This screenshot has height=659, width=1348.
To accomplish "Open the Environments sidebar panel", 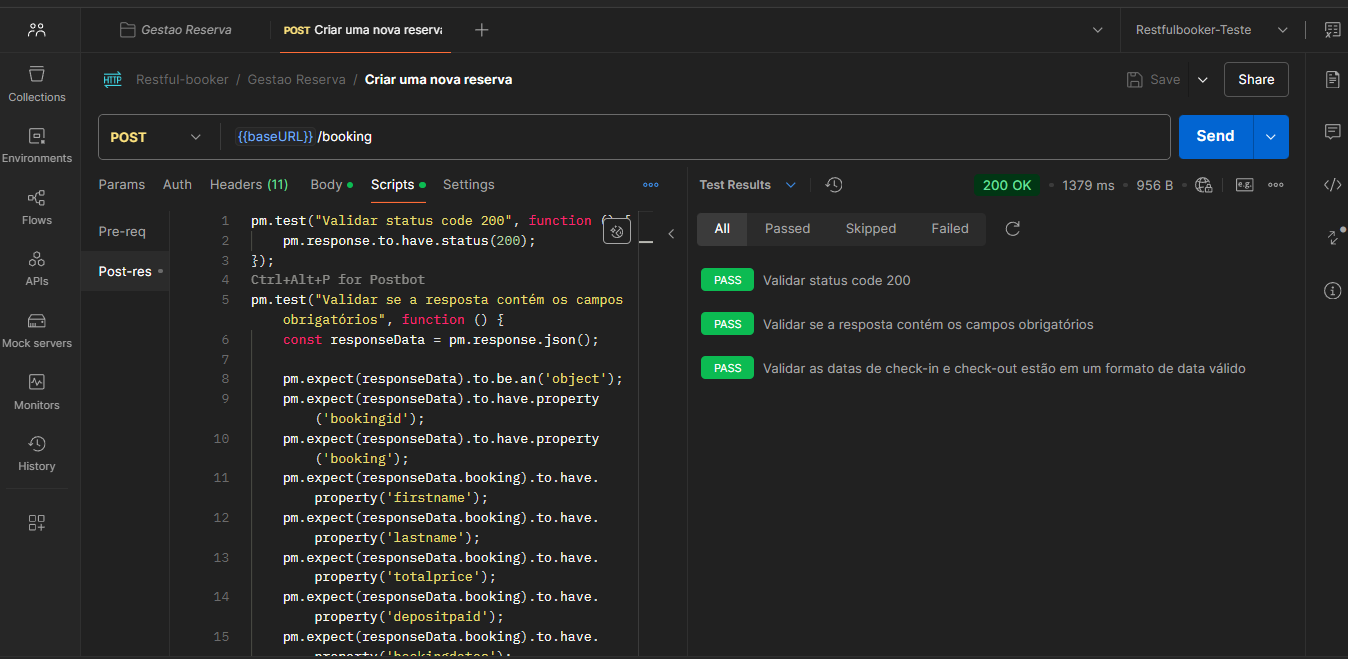I will pyautogui.click(x=37, y=145).
